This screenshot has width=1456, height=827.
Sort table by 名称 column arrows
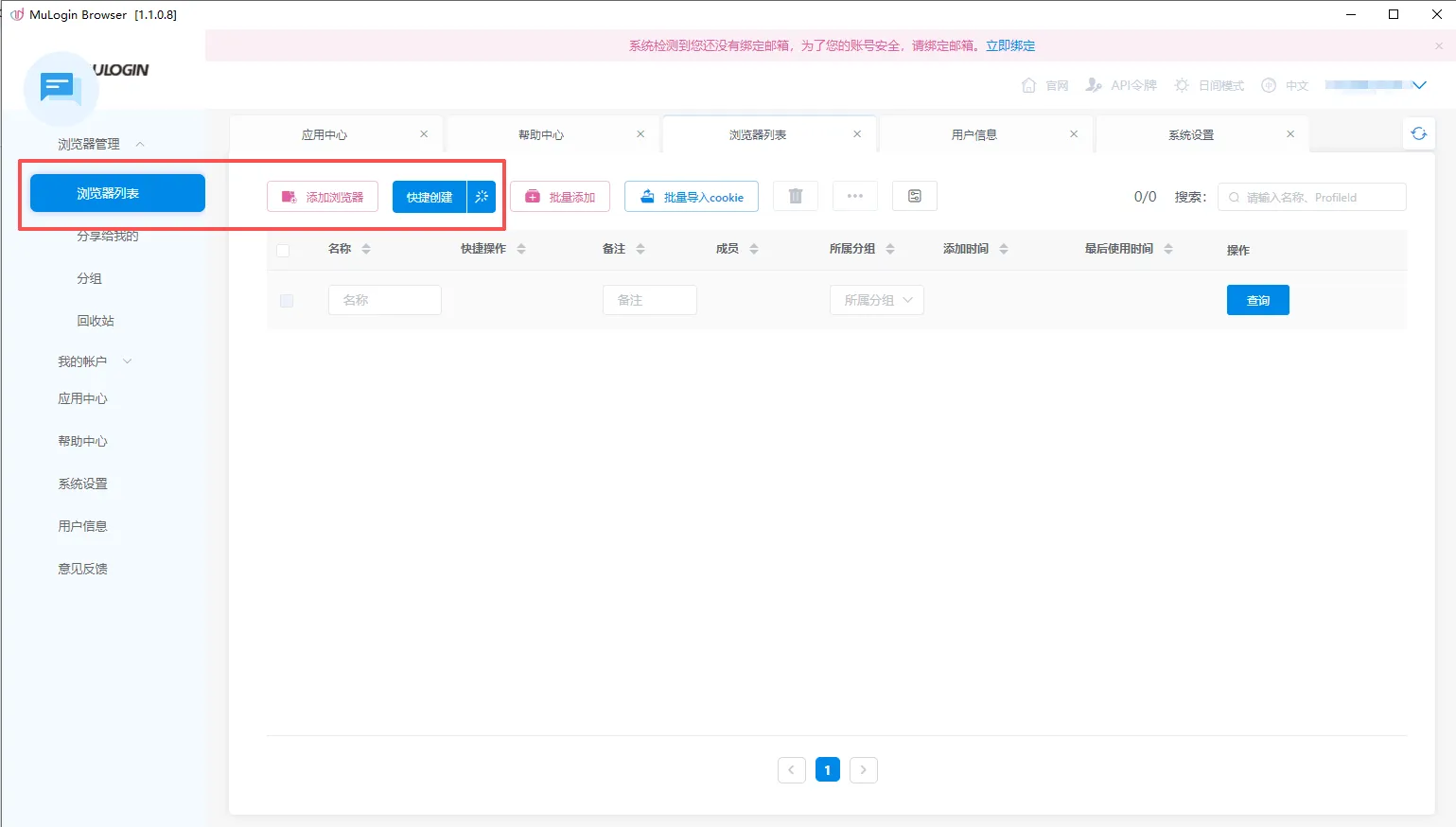[x=366, y=249]
